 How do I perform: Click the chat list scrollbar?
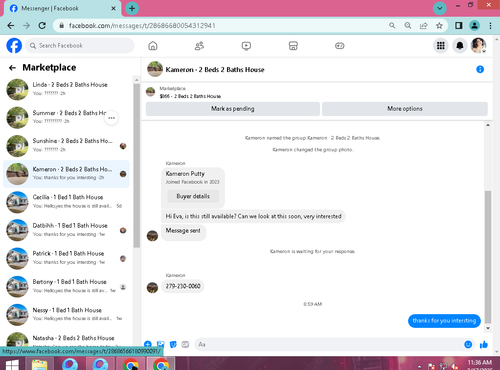[x=137, y=166]
